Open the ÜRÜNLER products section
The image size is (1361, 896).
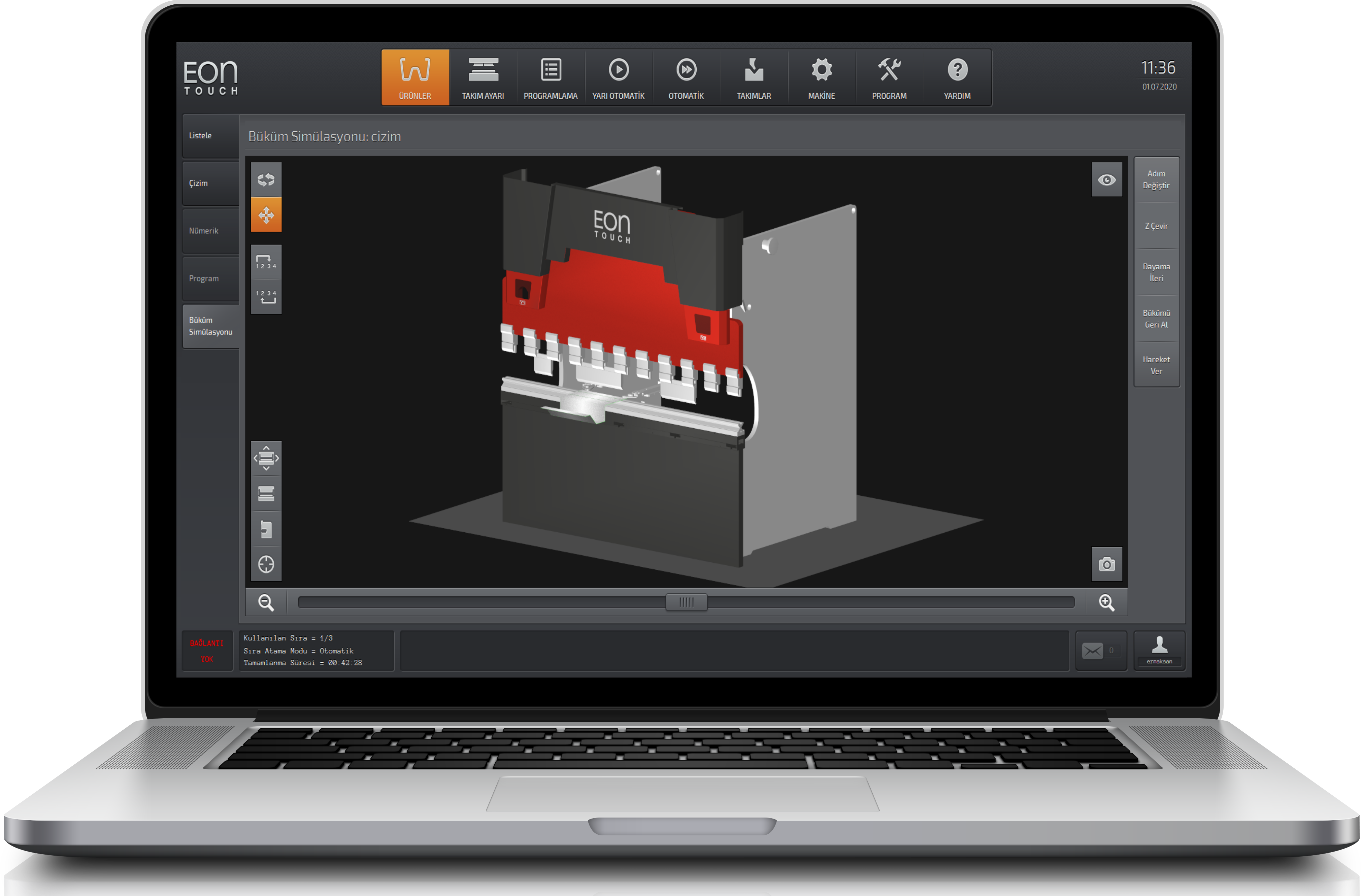tap(415, 78)
